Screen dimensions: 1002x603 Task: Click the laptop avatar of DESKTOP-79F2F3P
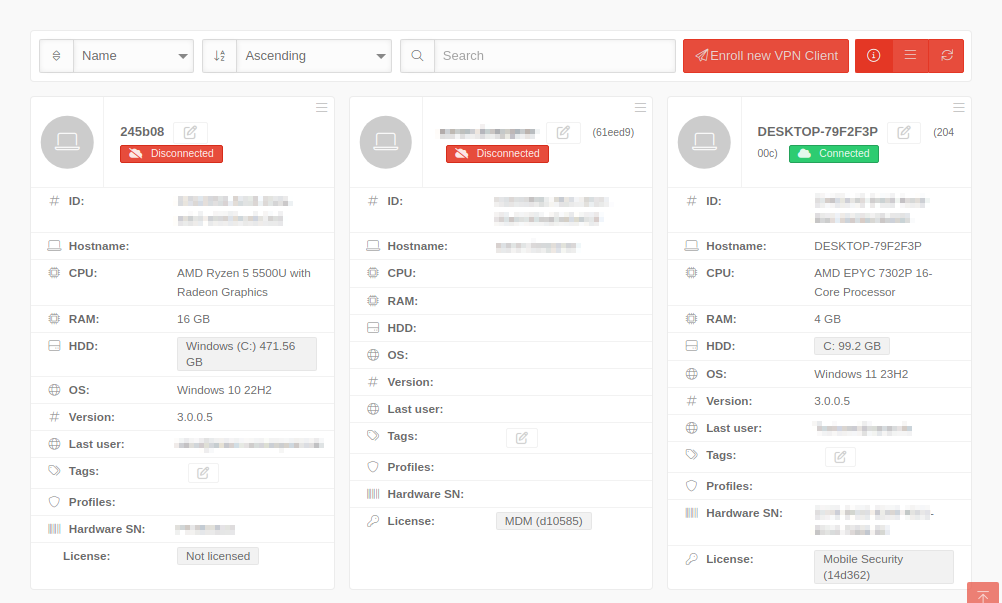pyautogui.click(x=704, y=142)
